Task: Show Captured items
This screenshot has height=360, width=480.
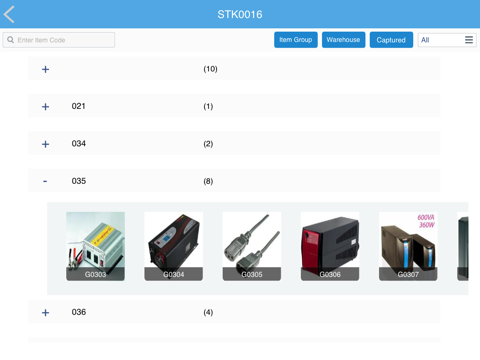Action: (x=391, y=40)
